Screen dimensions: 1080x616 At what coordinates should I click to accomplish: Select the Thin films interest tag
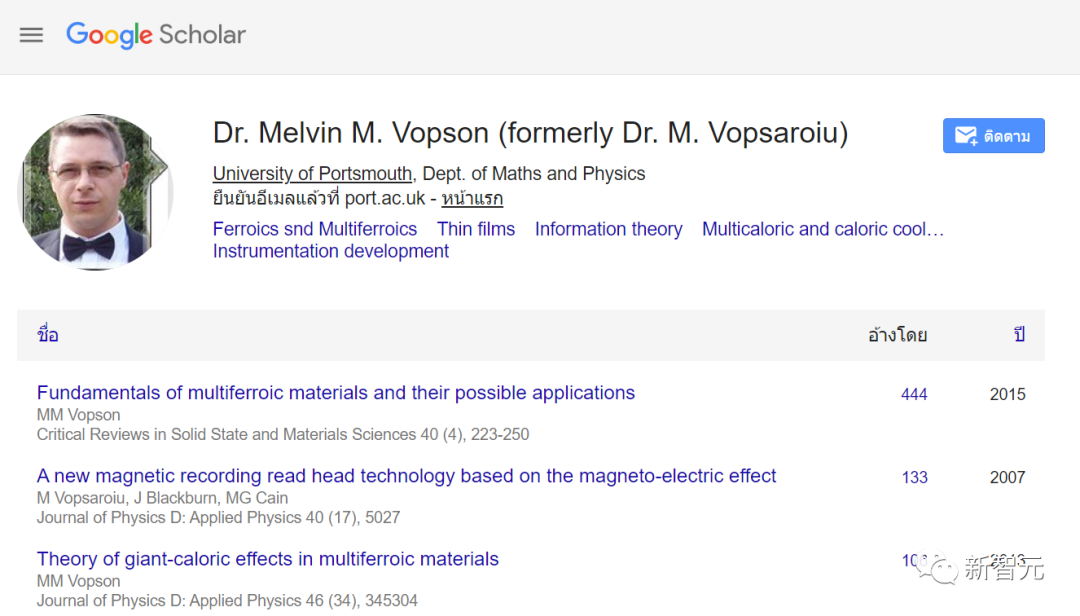[x=476, y=229]
